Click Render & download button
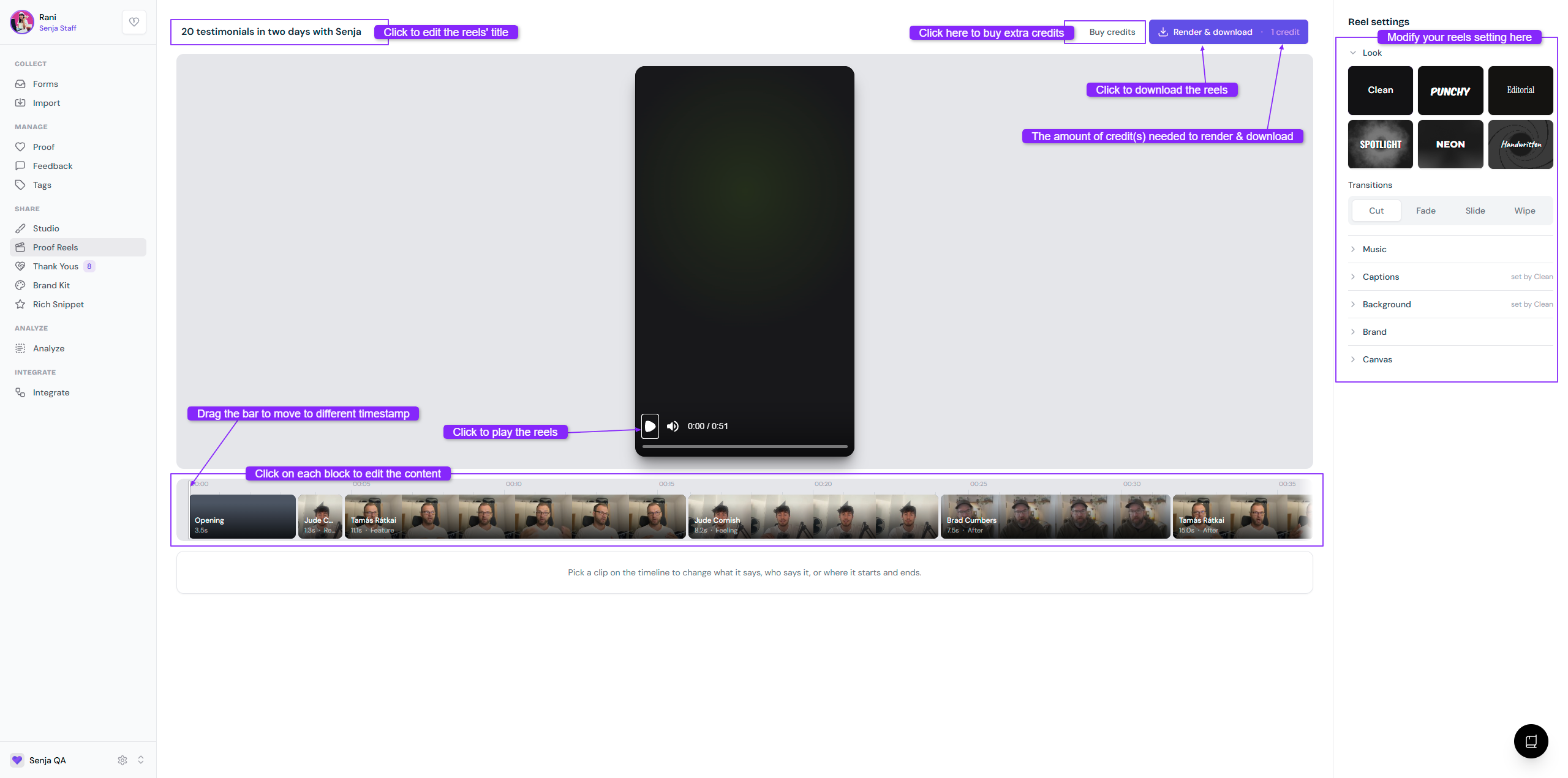This screenshot has width=1568, height=778. 1228,32
